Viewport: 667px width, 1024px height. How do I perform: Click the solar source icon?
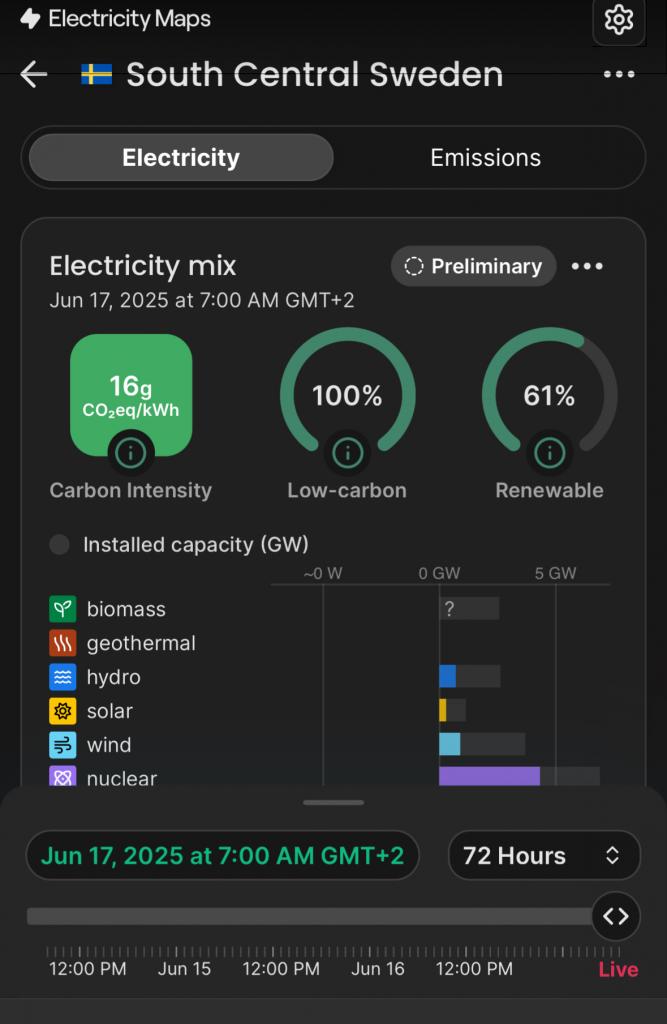pyautogui.click(x=63, y=711)
